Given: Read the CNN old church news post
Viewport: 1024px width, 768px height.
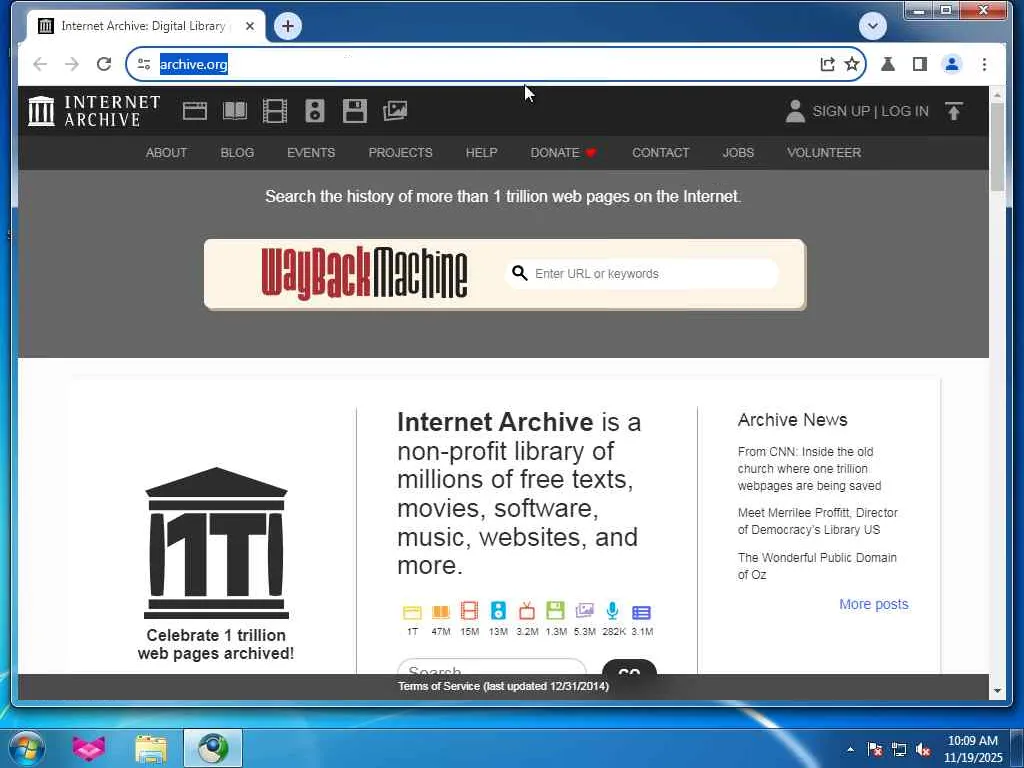Looking at the screenshot, I should click(x=809, y=468).
